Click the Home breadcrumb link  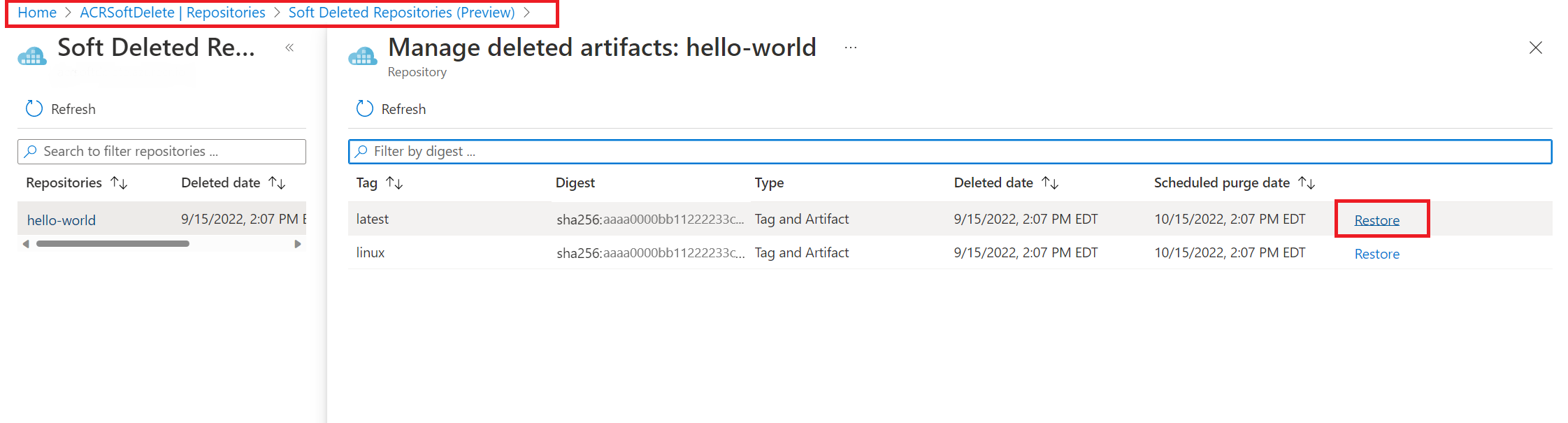(x=37, y=13)
